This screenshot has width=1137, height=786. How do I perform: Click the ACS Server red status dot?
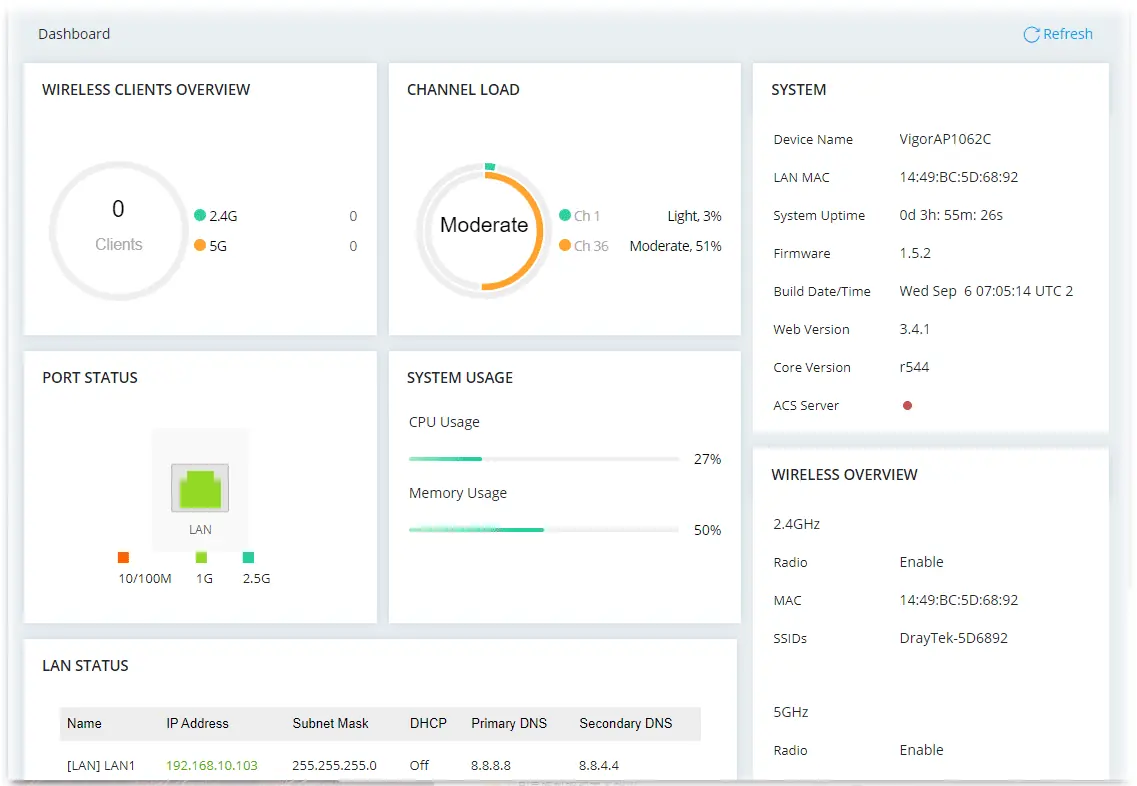click(907, 405)
